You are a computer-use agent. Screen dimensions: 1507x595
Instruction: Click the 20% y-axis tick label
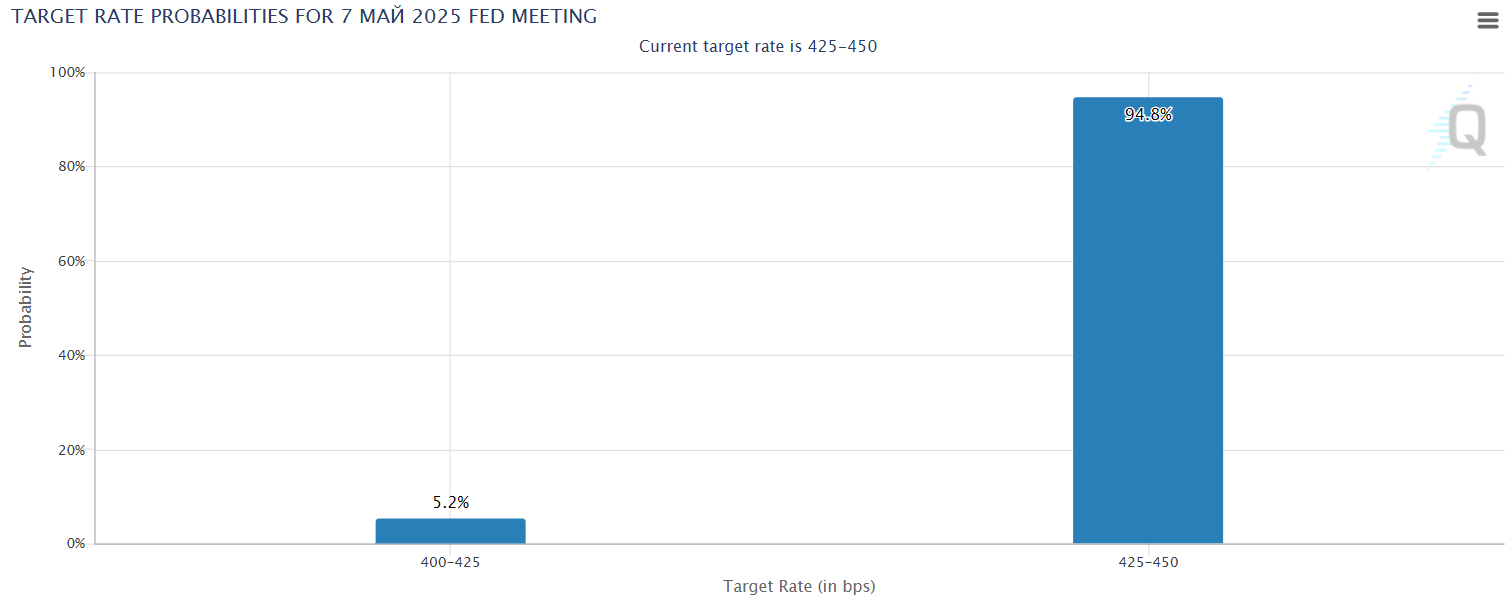tap(69, 450)
